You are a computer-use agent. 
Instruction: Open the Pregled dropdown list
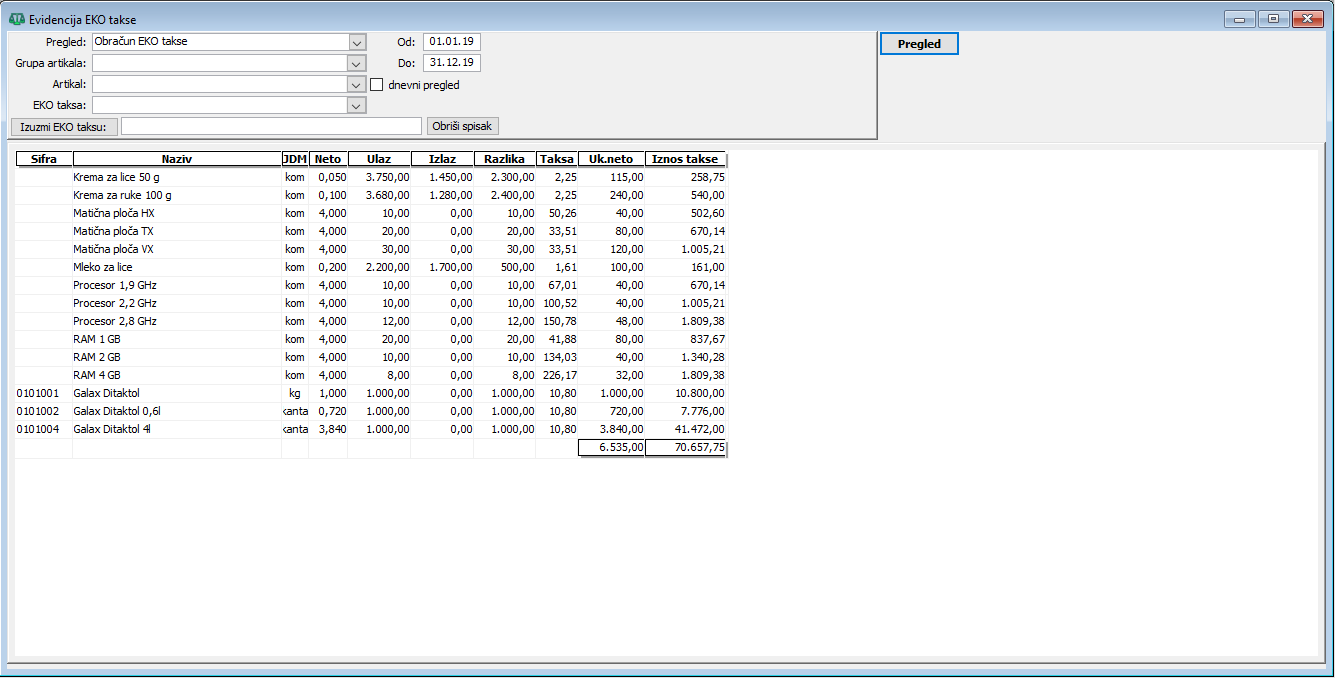pos(357,42)
